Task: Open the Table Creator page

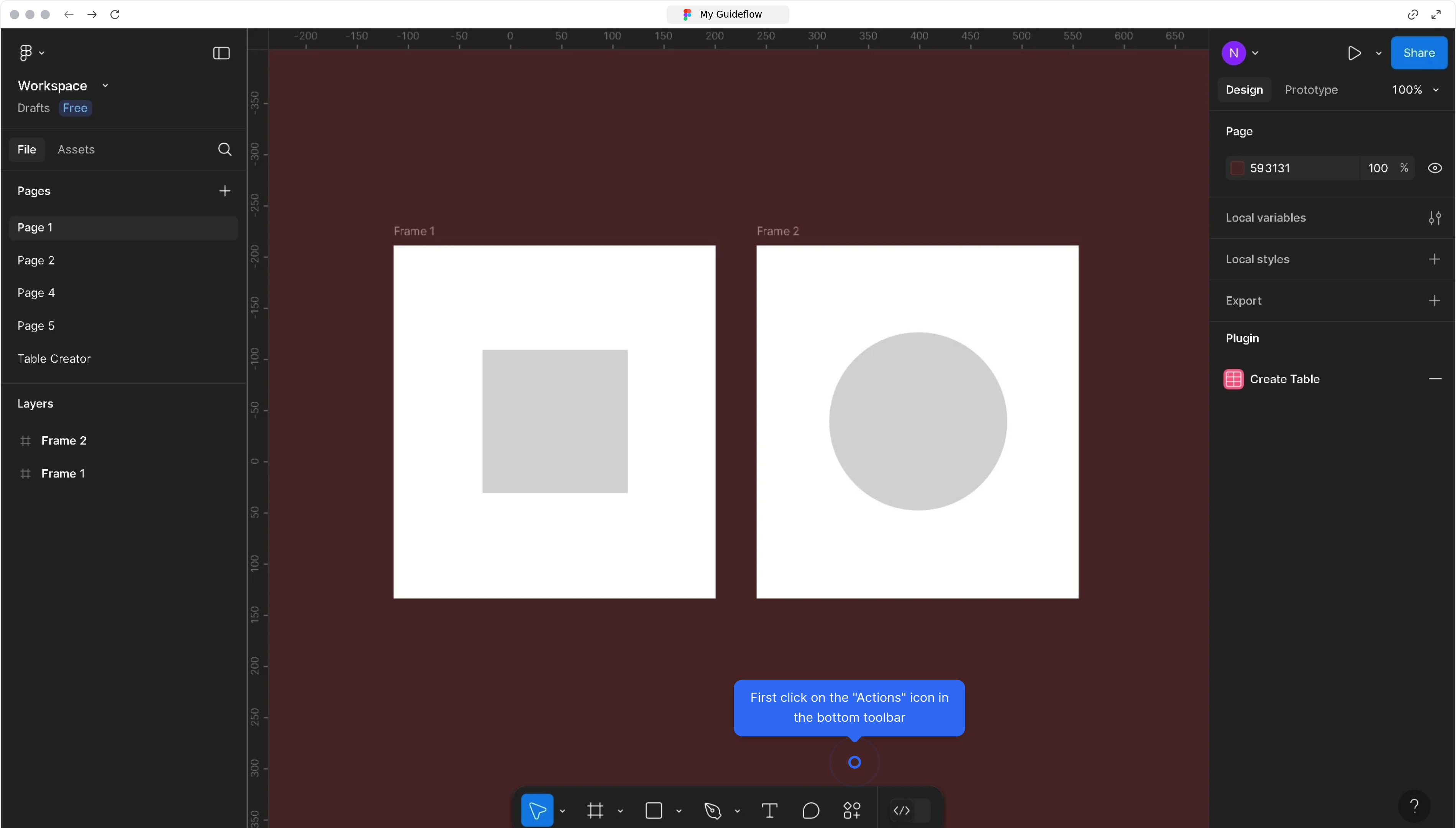Action: click(x=54, y=358)
